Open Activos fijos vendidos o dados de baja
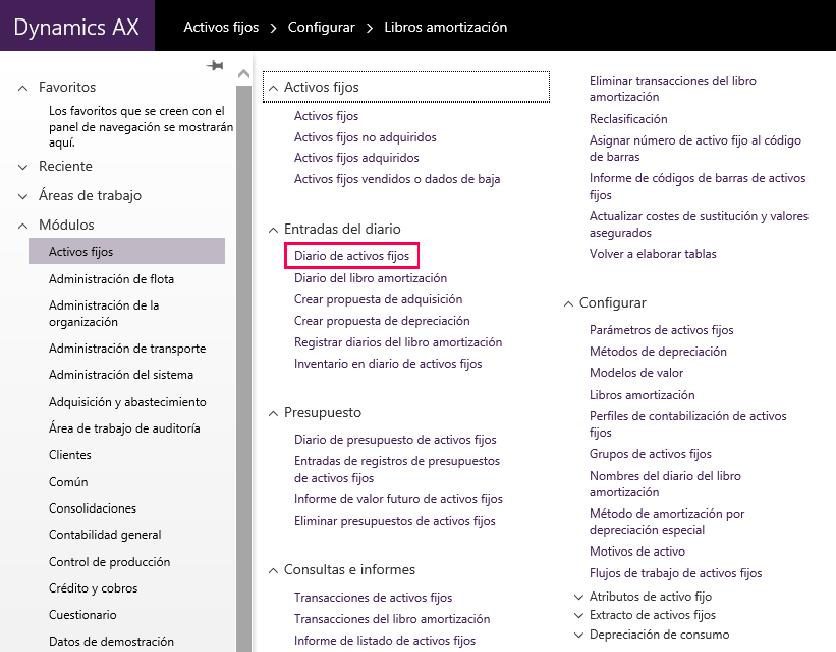 (x=397, y=179)
